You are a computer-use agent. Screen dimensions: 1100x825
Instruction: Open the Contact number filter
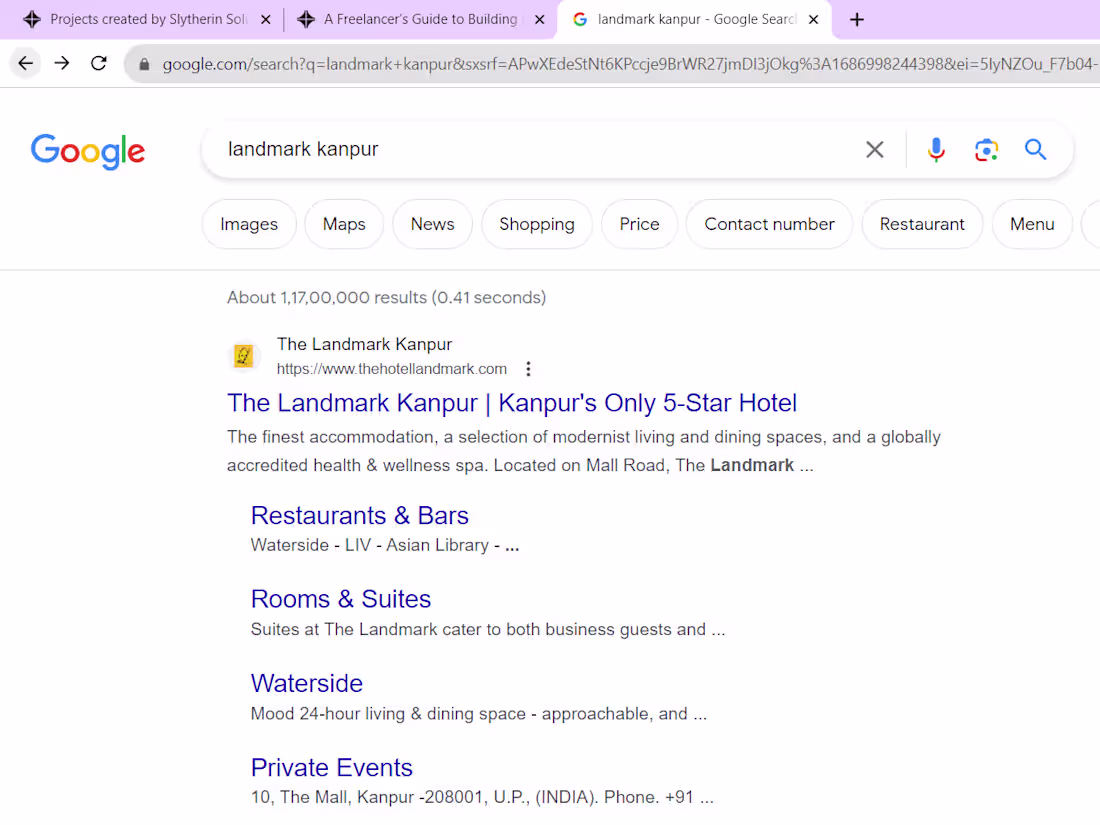768,224
